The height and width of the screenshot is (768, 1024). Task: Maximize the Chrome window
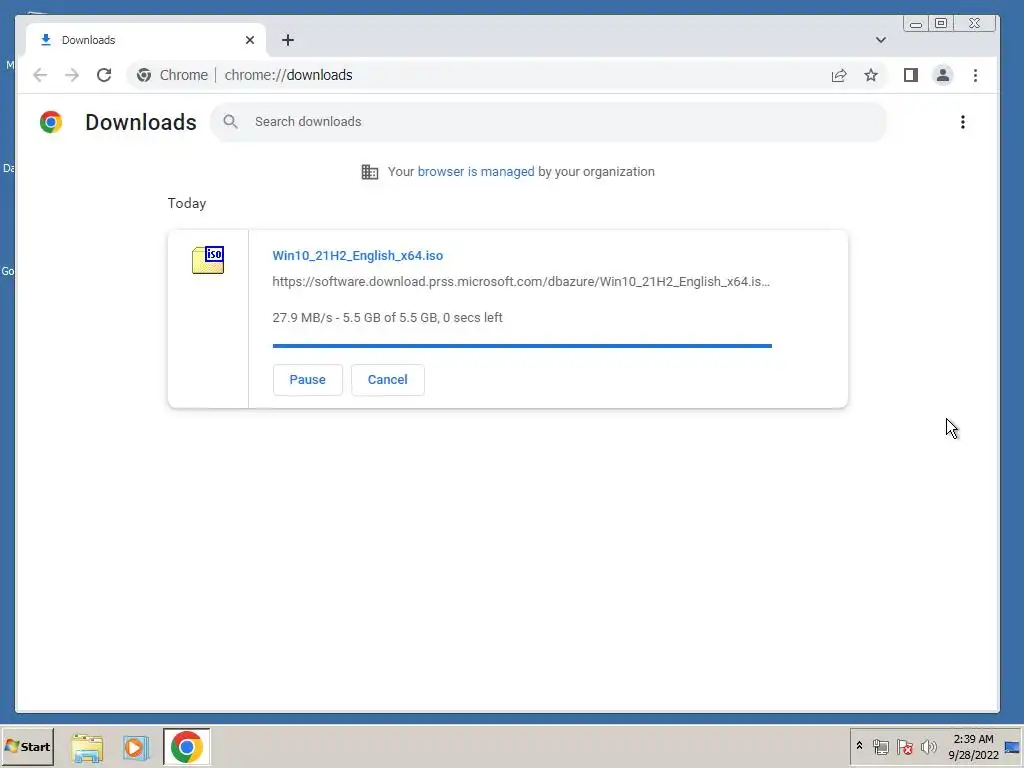point(941,24)
